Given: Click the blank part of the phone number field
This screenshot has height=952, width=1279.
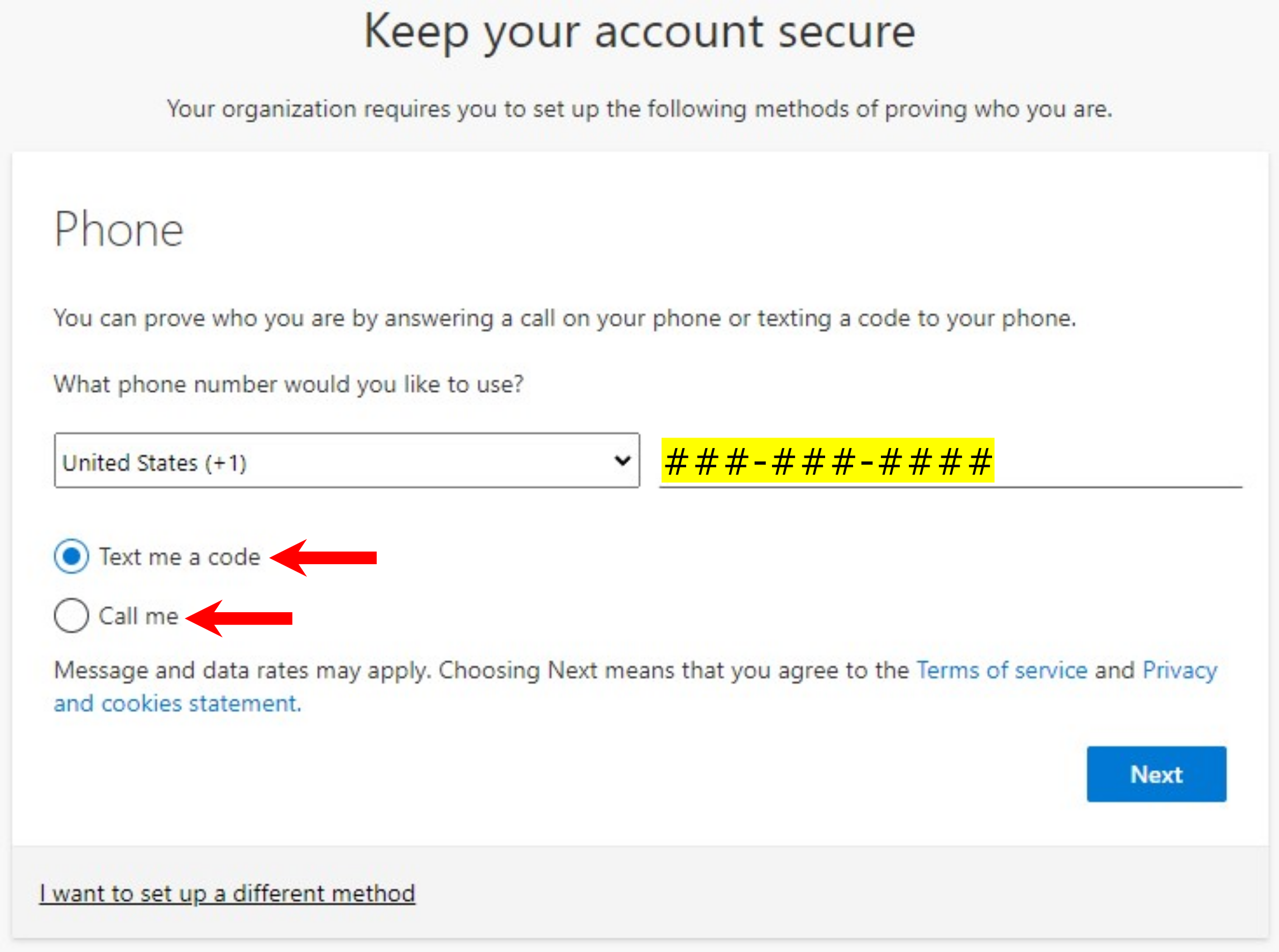Looking at the screenshot, I should pos(1118,464).
